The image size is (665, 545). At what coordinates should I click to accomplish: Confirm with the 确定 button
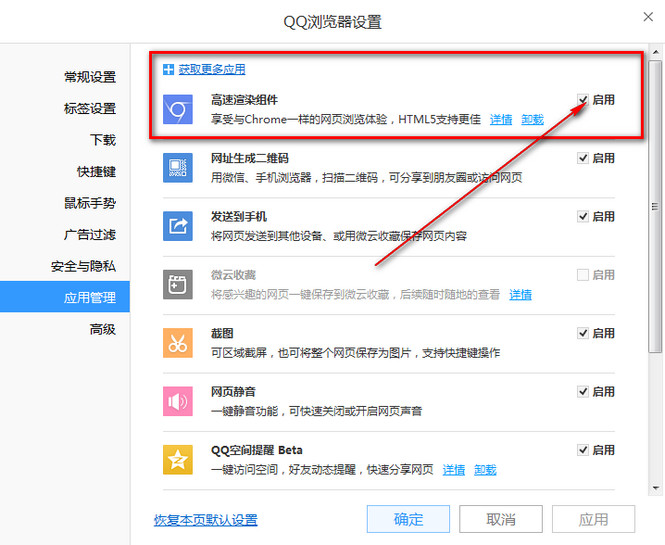pyautogui.click(x=408, y=519)
